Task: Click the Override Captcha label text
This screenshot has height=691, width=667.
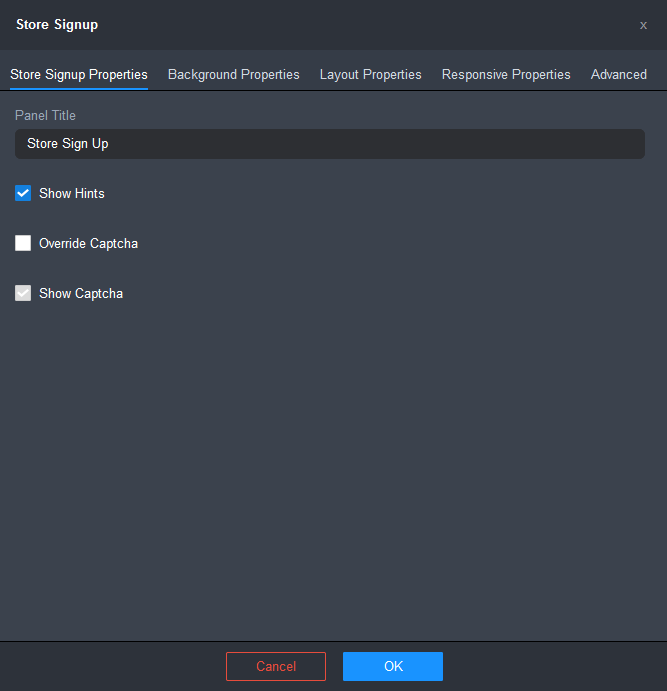Action: [89, 243]
